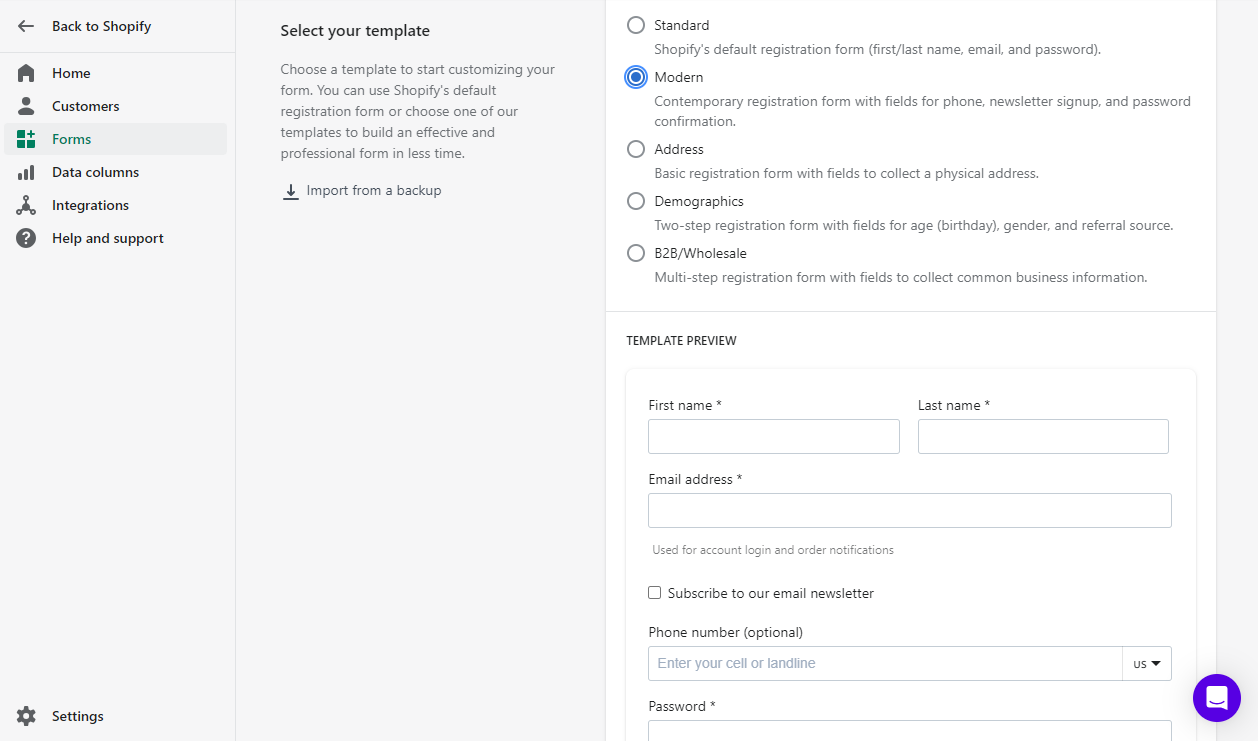Select the Forms grid-plus icon
Screen dimensions: 1258x741
click(26, 139)
